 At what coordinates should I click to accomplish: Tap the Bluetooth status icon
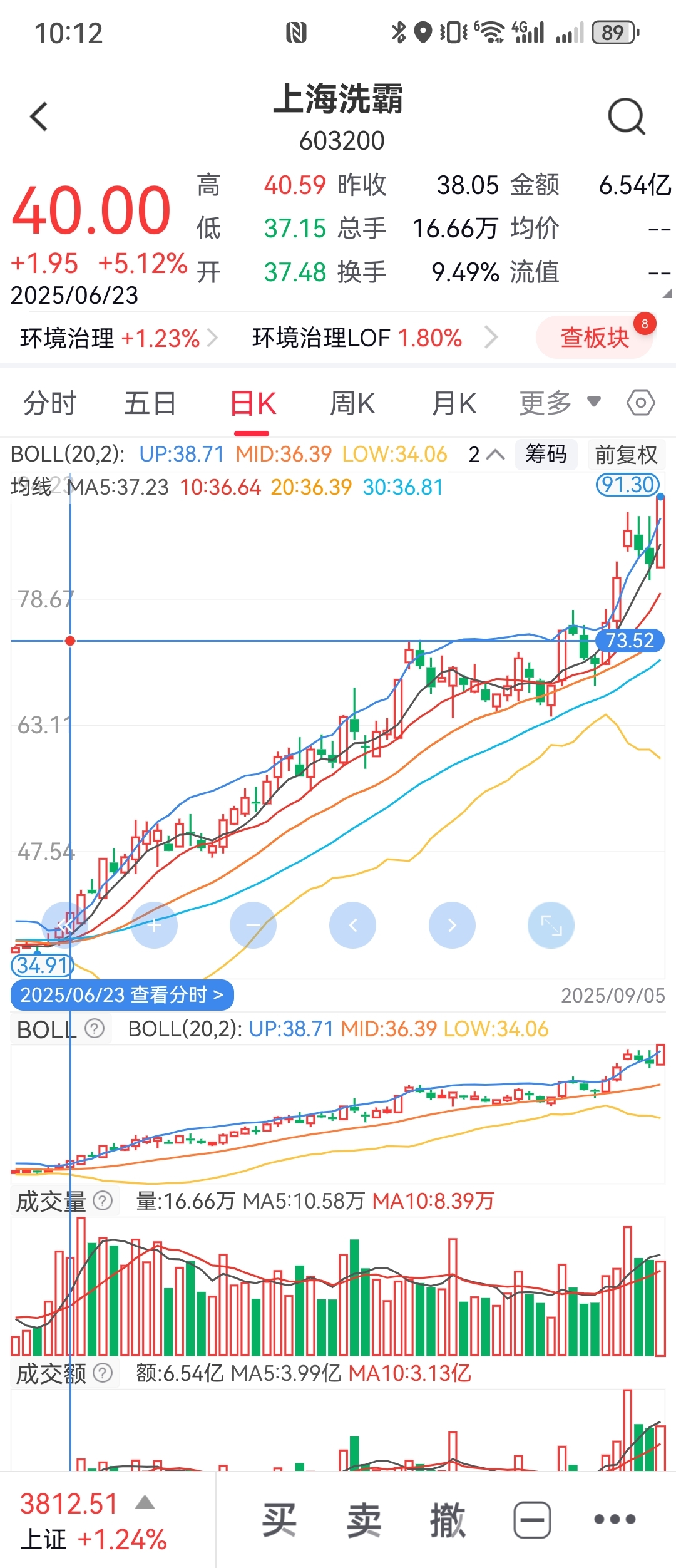click(x=398, y=32)
